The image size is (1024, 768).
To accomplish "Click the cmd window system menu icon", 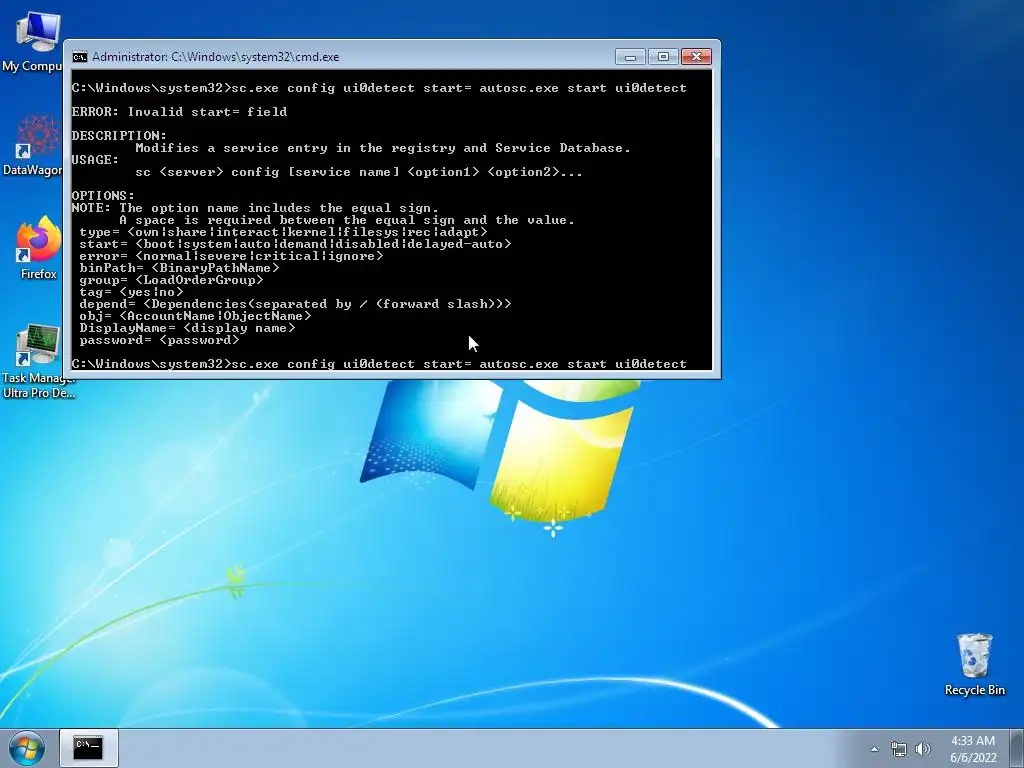I will click(x=80, y=57).
